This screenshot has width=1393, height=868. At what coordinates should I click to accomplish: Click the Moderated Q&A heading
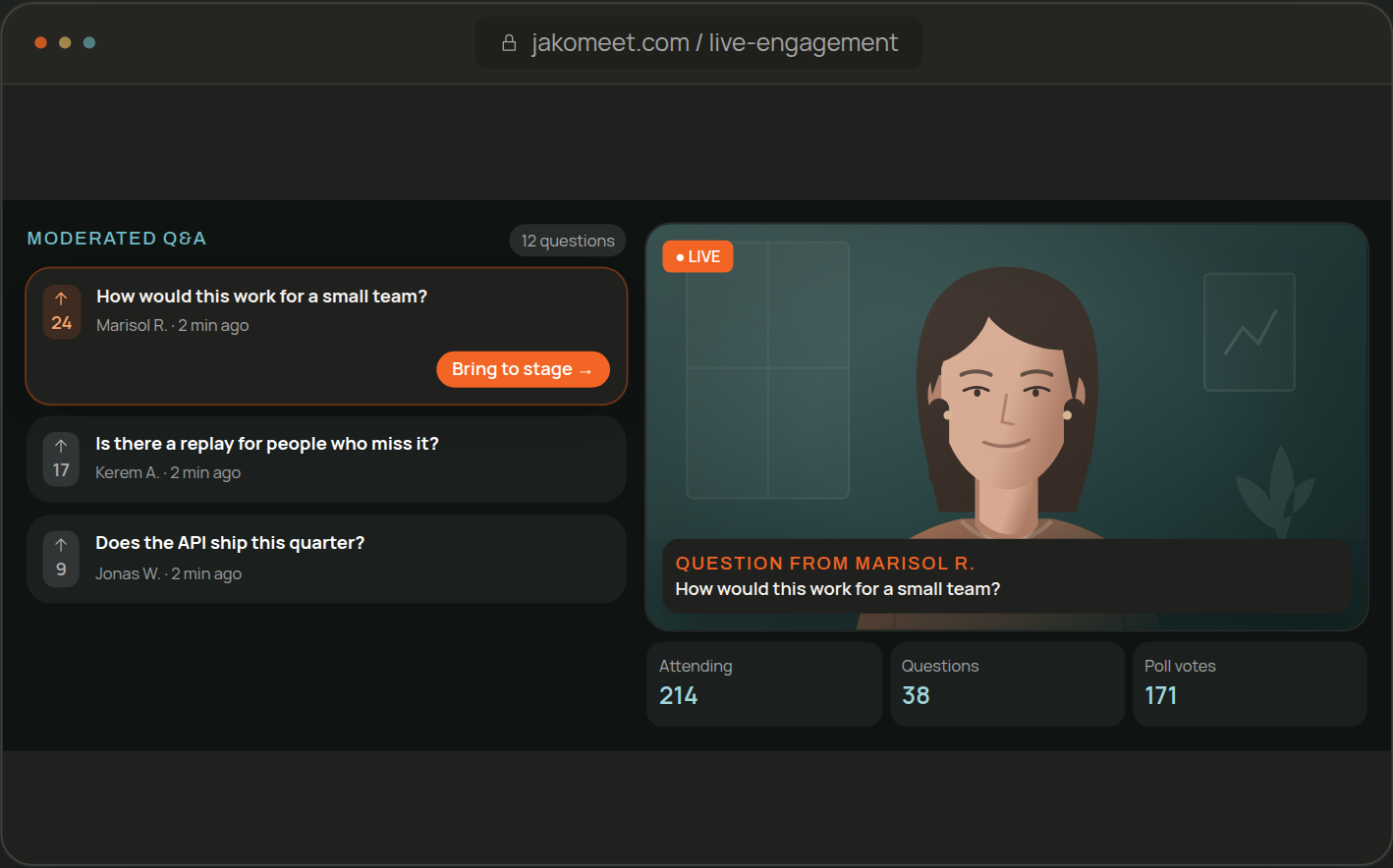(117, 239)
